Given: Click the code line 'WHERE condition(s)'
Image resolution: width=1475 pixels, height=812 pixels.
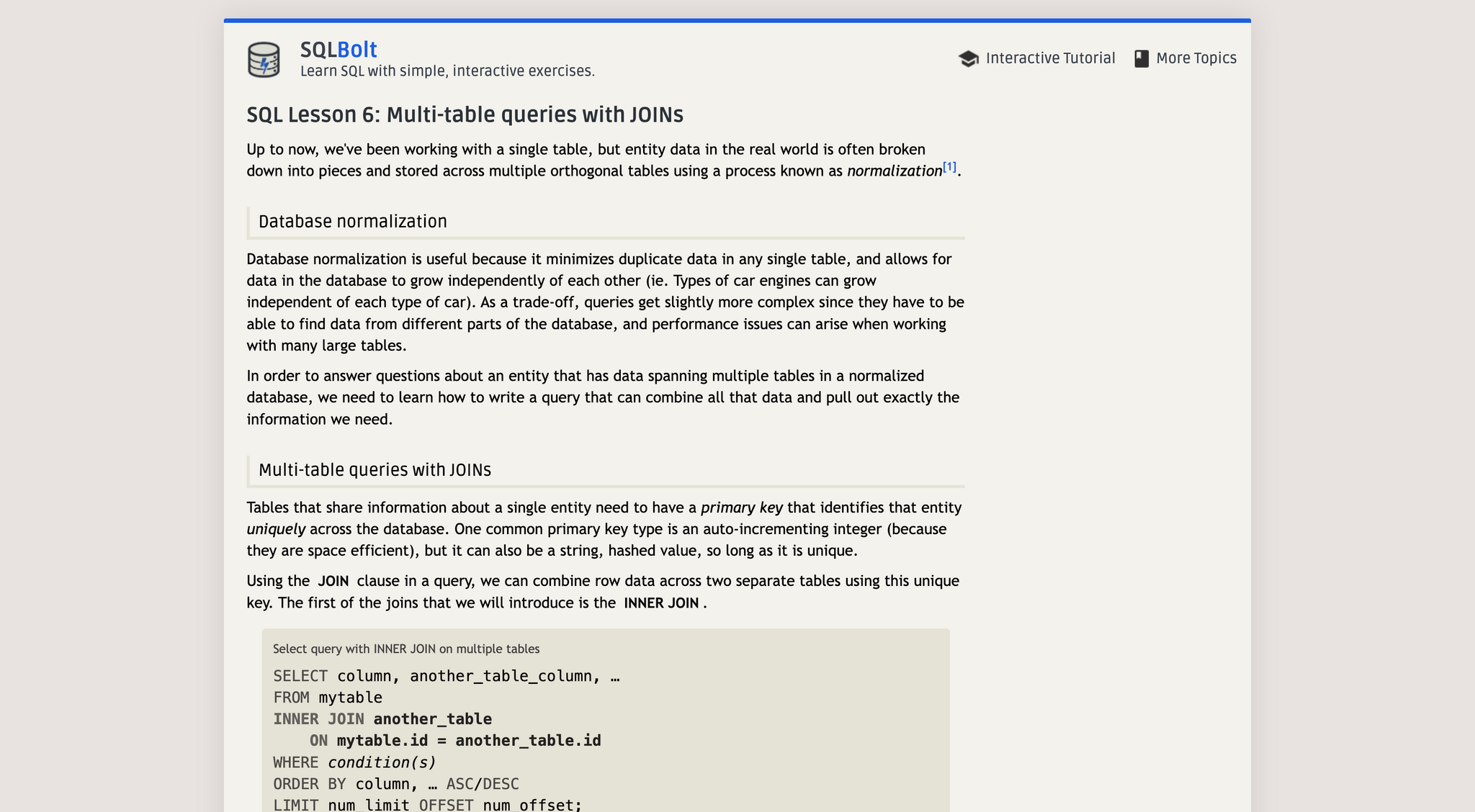Looking at the screenshot, I should pos(354,763).
